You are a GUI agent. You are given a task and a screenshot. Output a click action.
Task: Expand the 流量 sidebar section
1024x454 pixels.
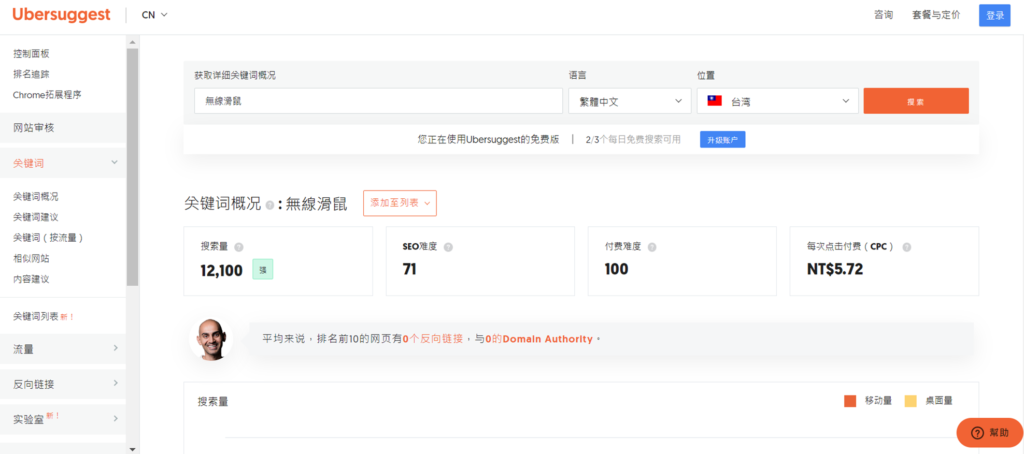63,349
